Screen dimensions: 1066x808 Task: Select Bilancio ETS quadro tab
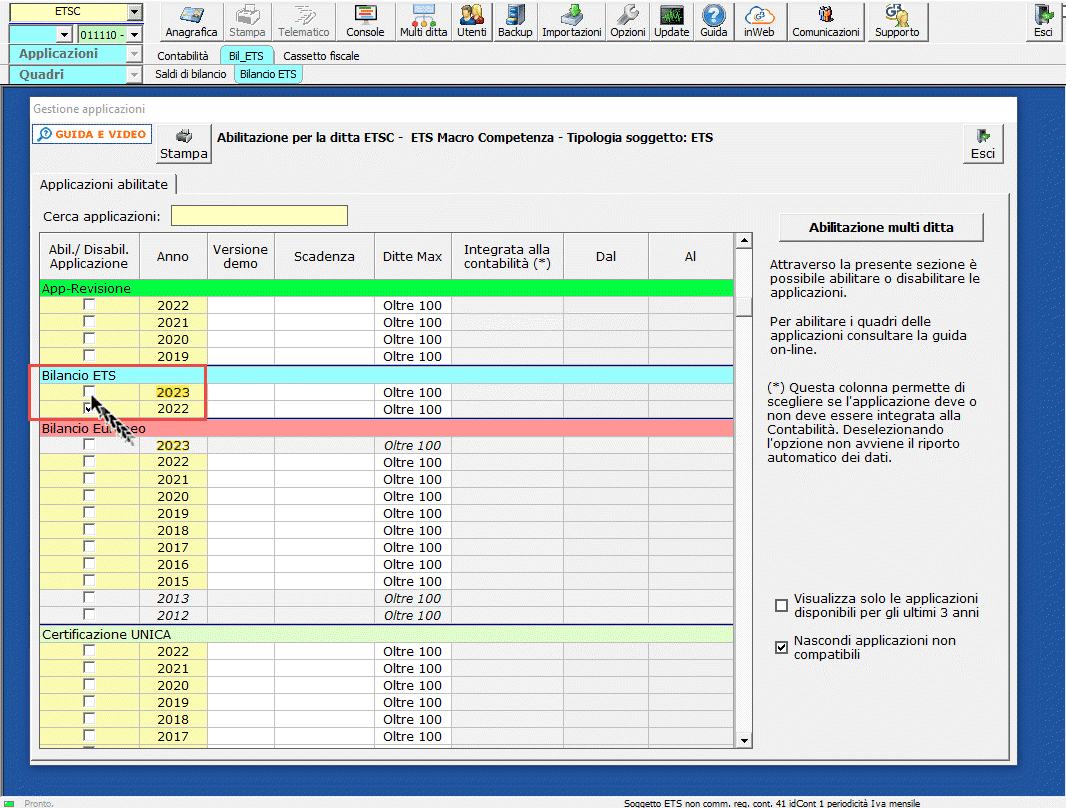click(x=268, y=74)
